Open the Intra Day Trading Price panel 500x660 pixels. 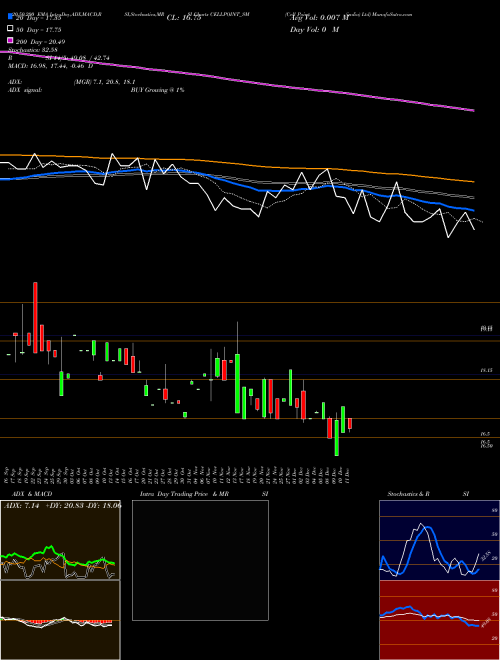pyautogui.click(x=200, y=560)
